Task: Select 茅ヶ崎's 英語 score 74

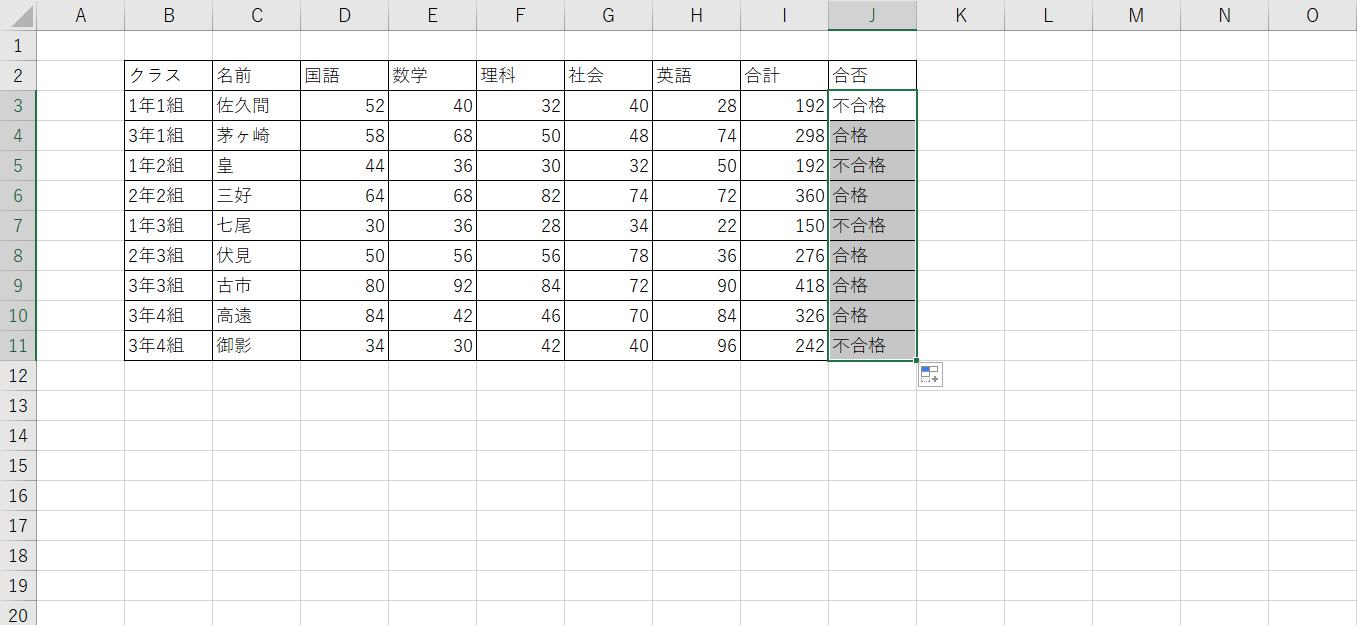Action: point(696,135)
